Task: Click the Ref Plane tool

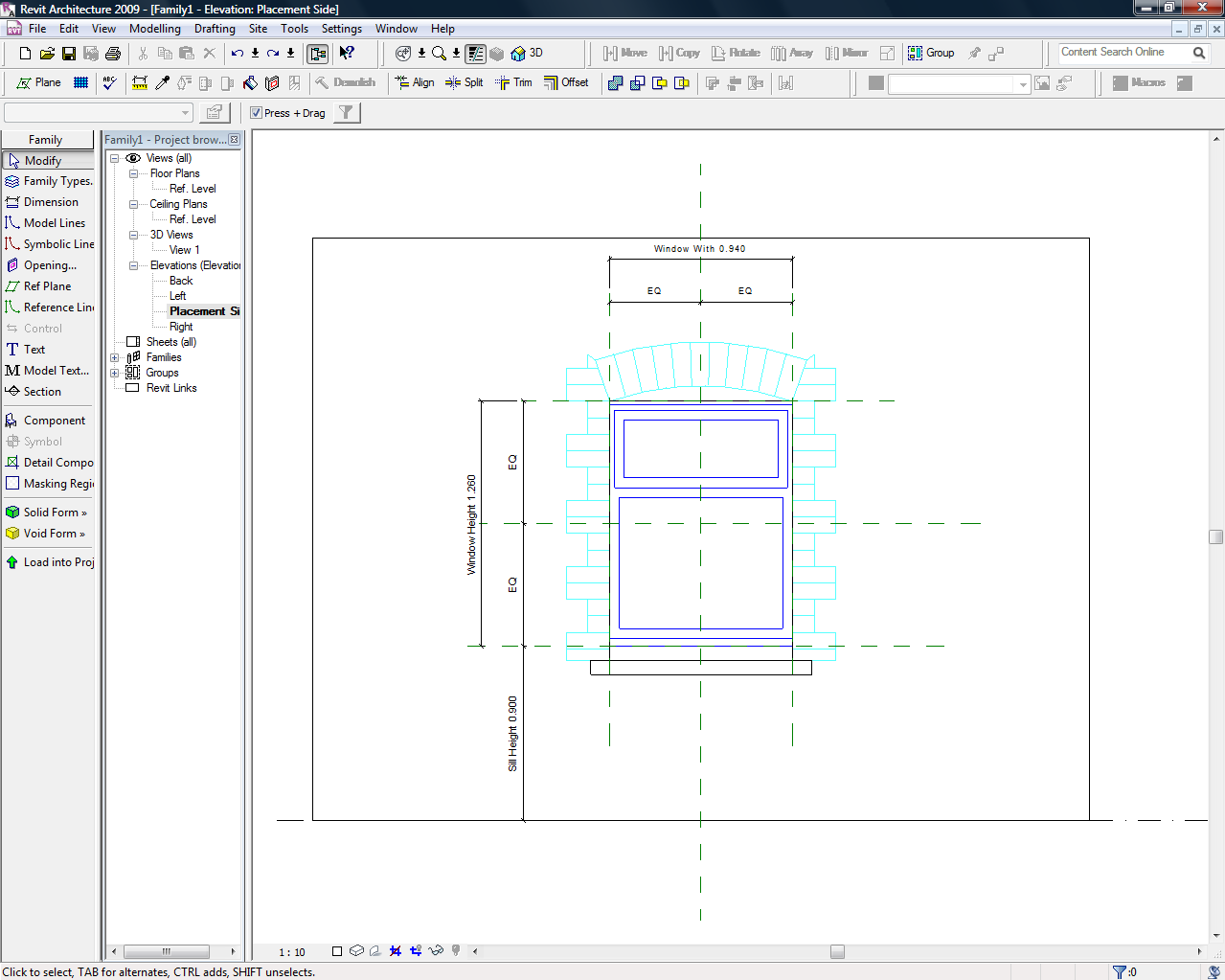Action: point(47,286)
